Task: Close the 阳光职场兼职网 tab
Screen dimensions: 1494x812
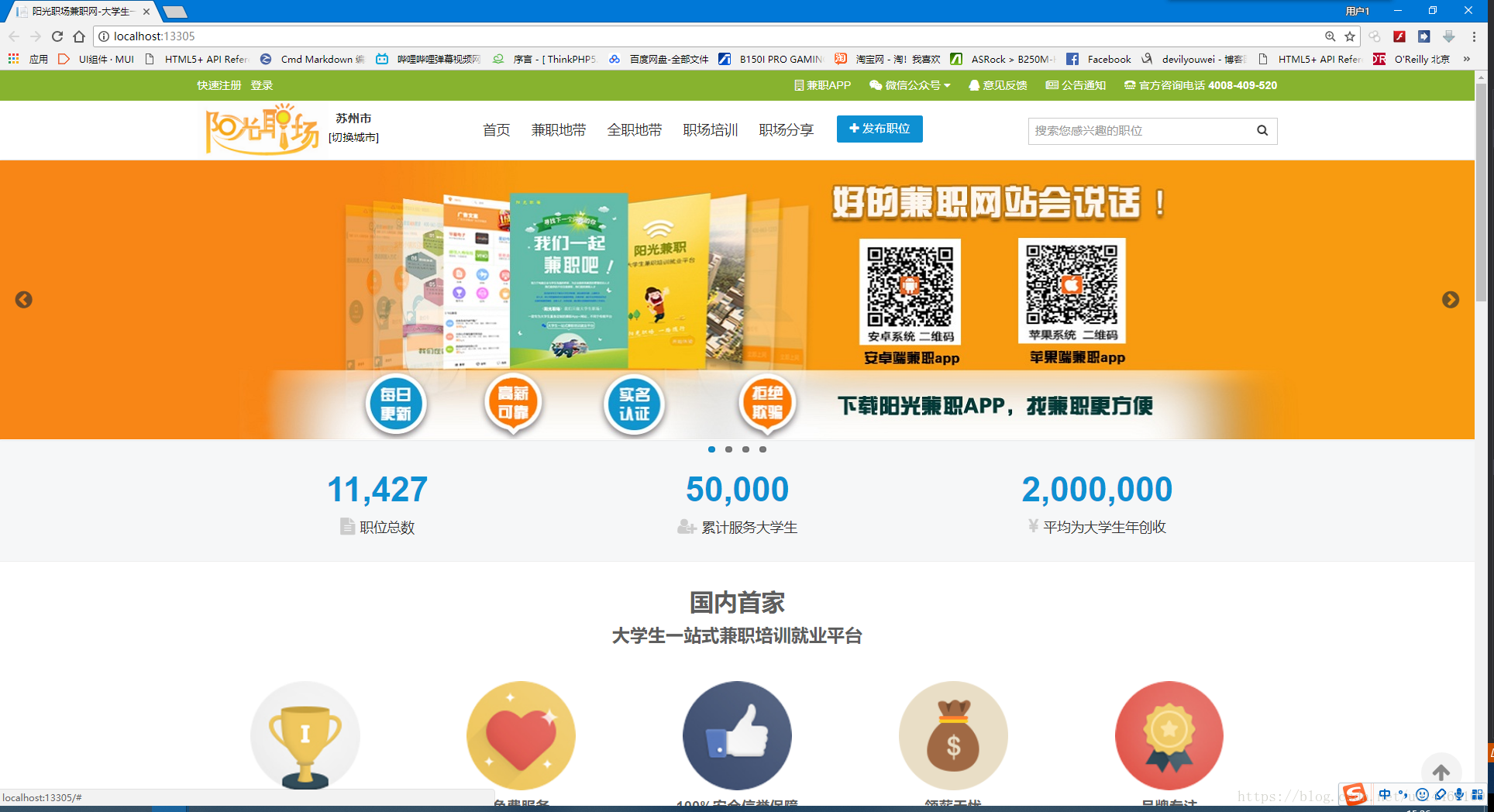Action: click(x=146, y=12)
